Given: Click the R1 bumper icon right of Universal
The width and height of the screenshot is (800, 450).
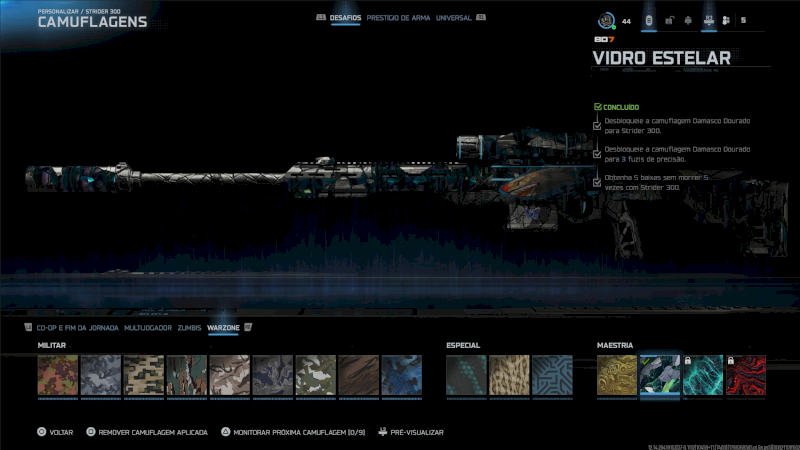Looking at the screenshot, I should point(481,17).
